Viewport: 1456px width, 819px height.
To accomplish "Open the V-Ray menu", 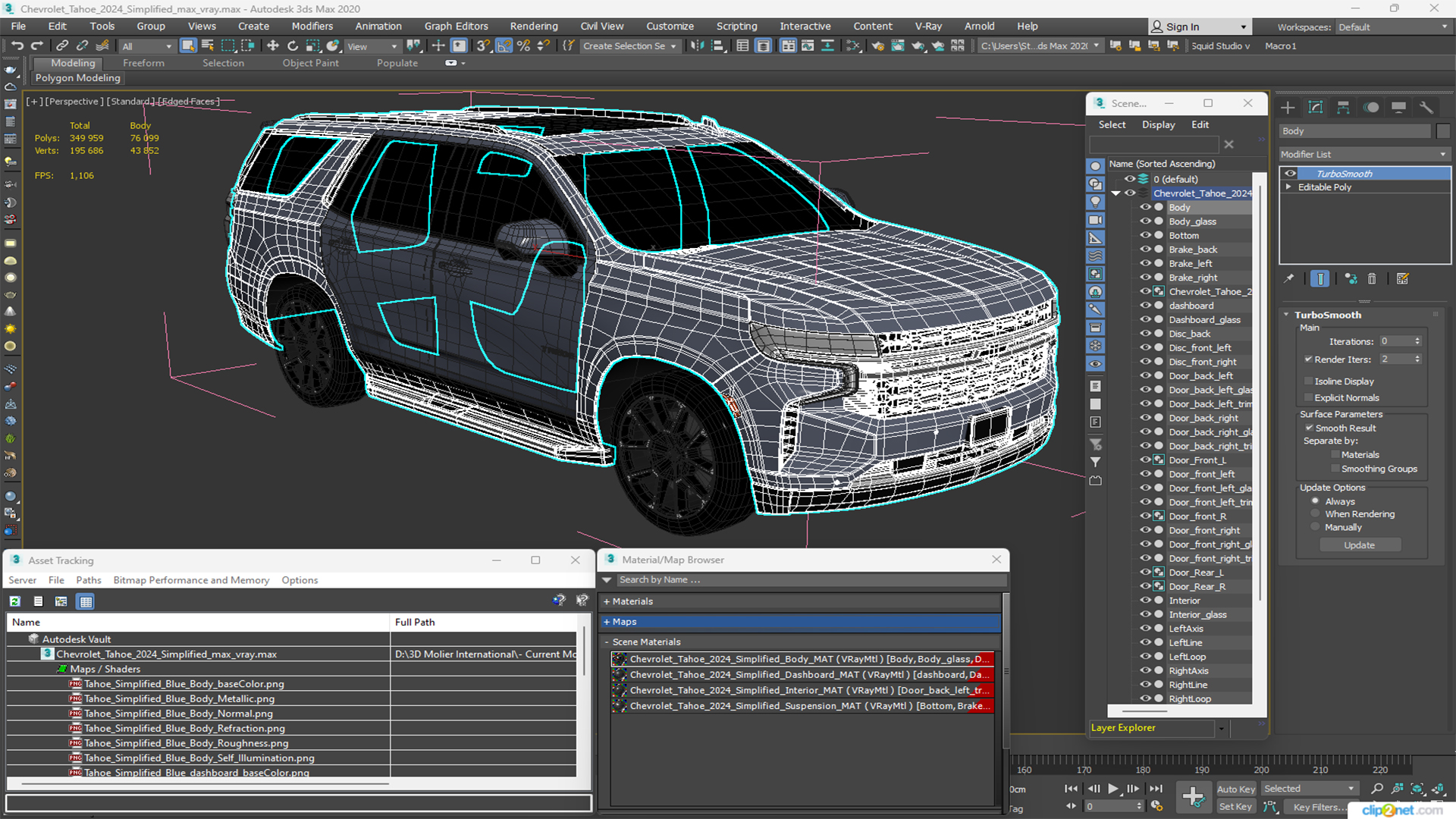I will tap(928, 26).
